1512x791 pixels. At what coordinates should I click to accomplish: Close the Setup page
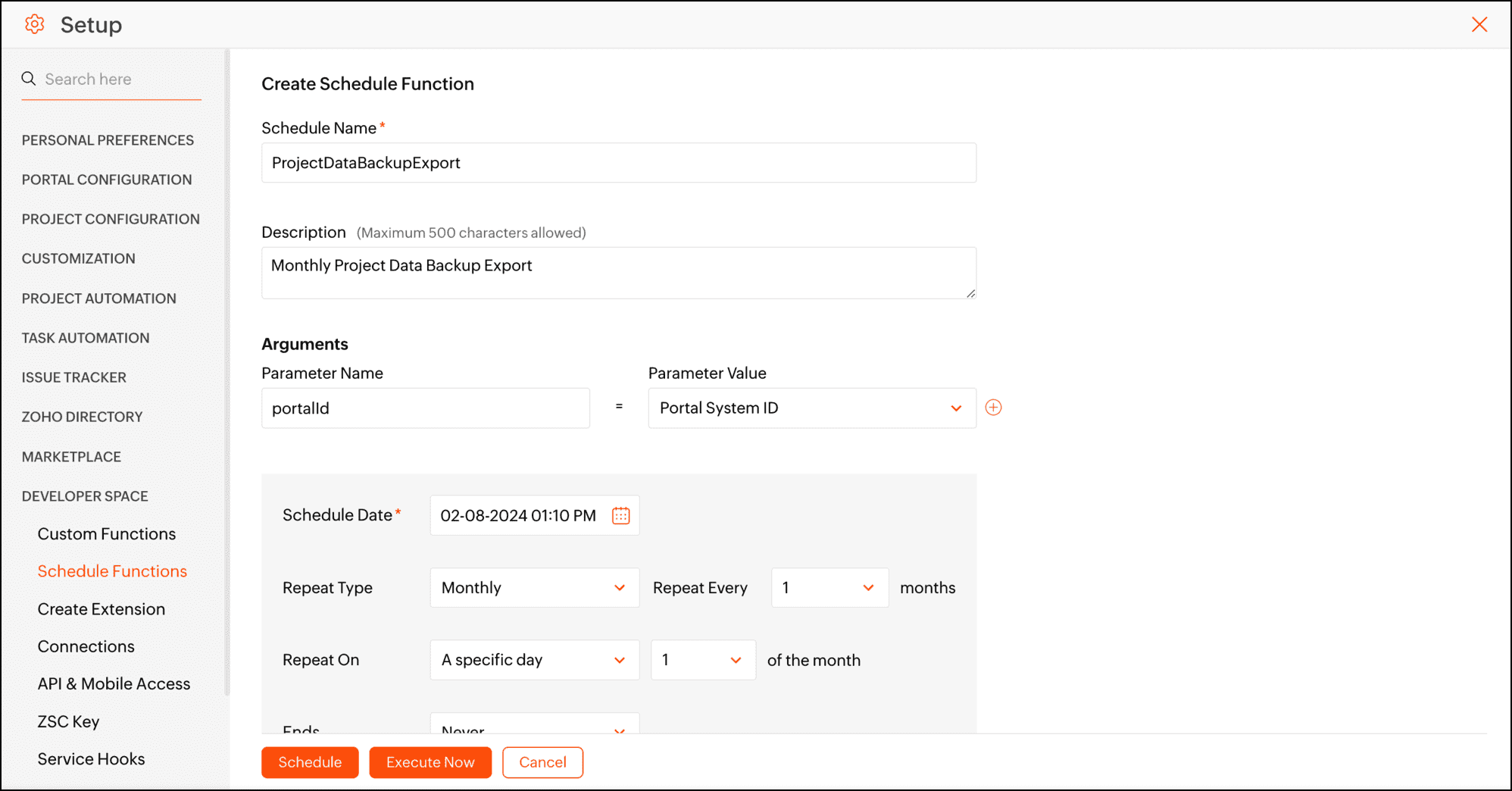[1479, 24]
